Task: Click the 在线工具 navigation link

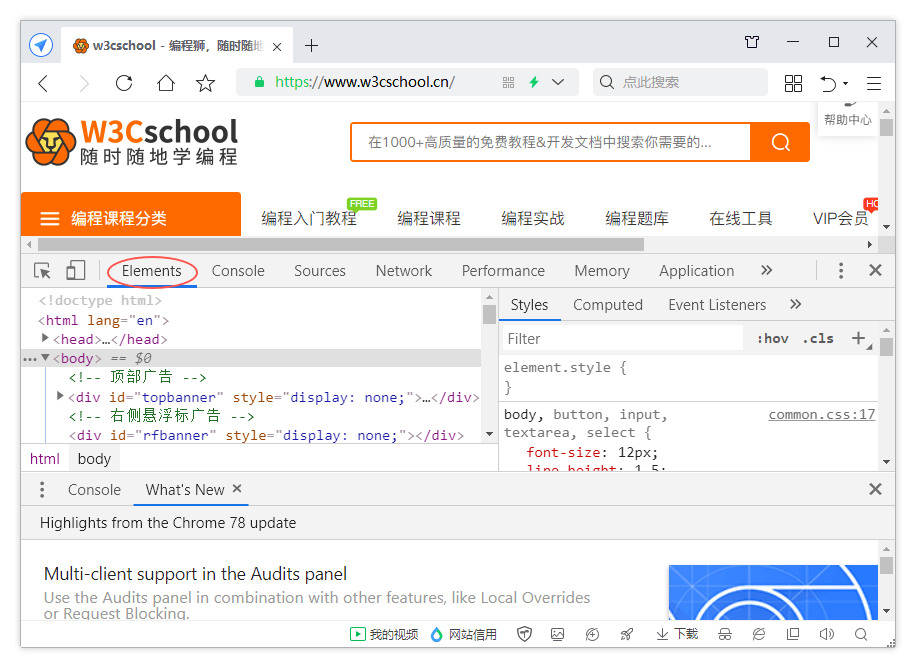Action: (x=740, y=217)
